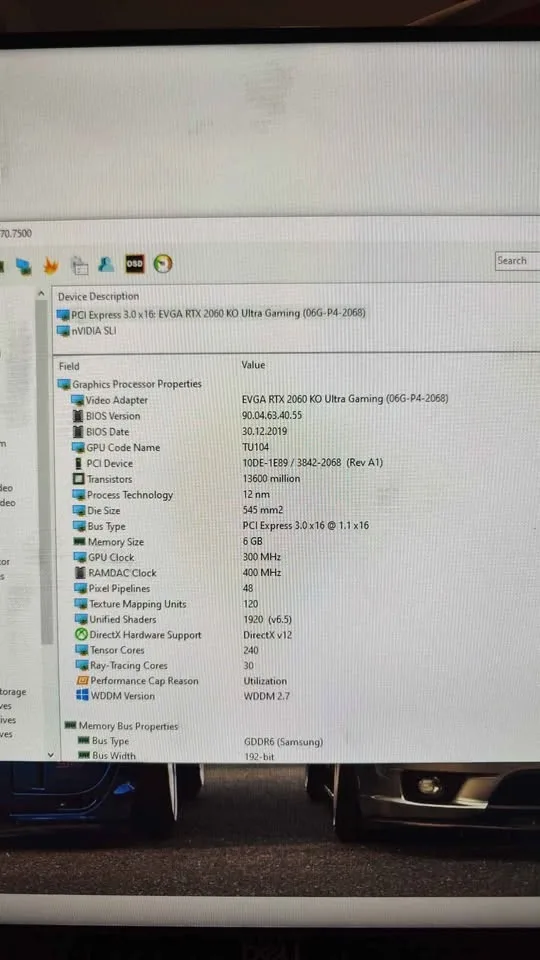This screenshot has width=540, height=960.
Task: Select the 12 nm process value
Action: tap(256, 494)
